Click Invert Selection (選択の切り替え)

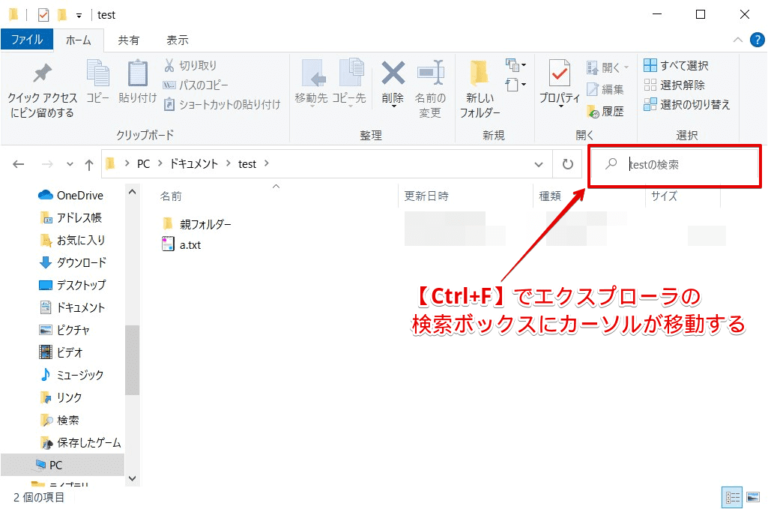[x=687, y=104]
